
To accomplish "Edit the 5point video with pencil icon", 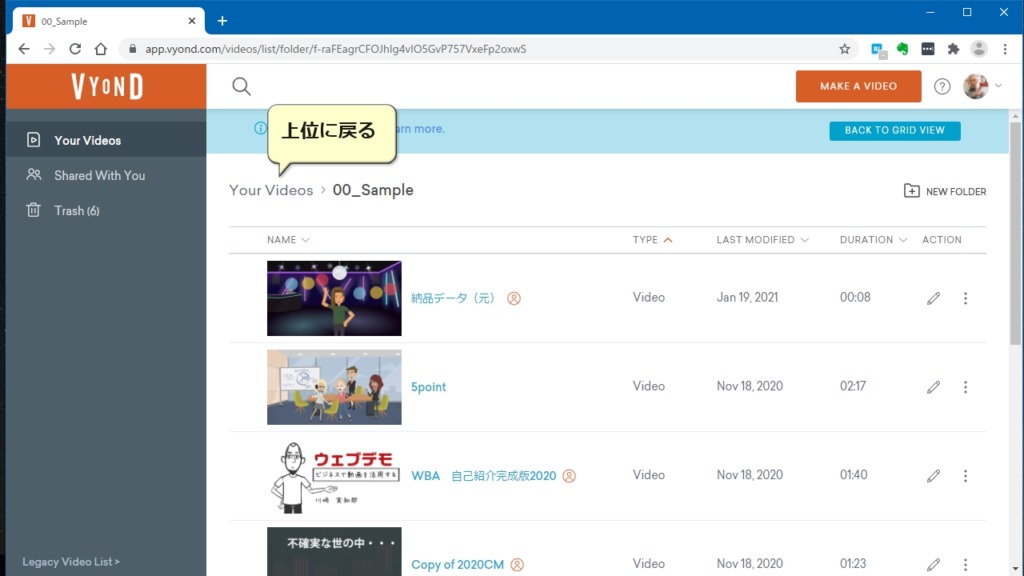I will 933,387.
